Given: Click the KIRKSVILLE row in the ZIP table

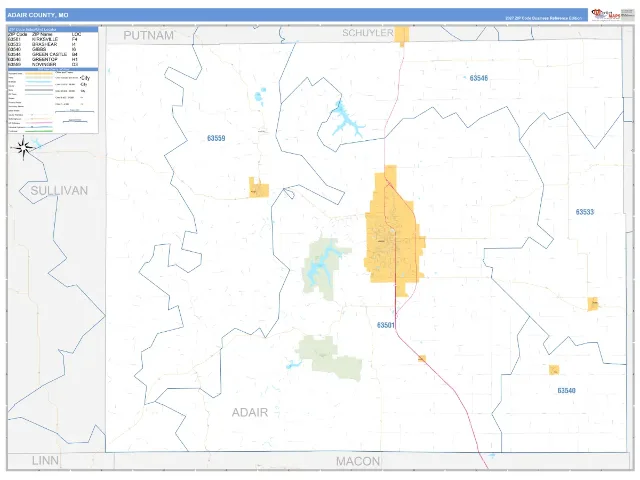Looking at the screenshot, I should pos(53,39).
